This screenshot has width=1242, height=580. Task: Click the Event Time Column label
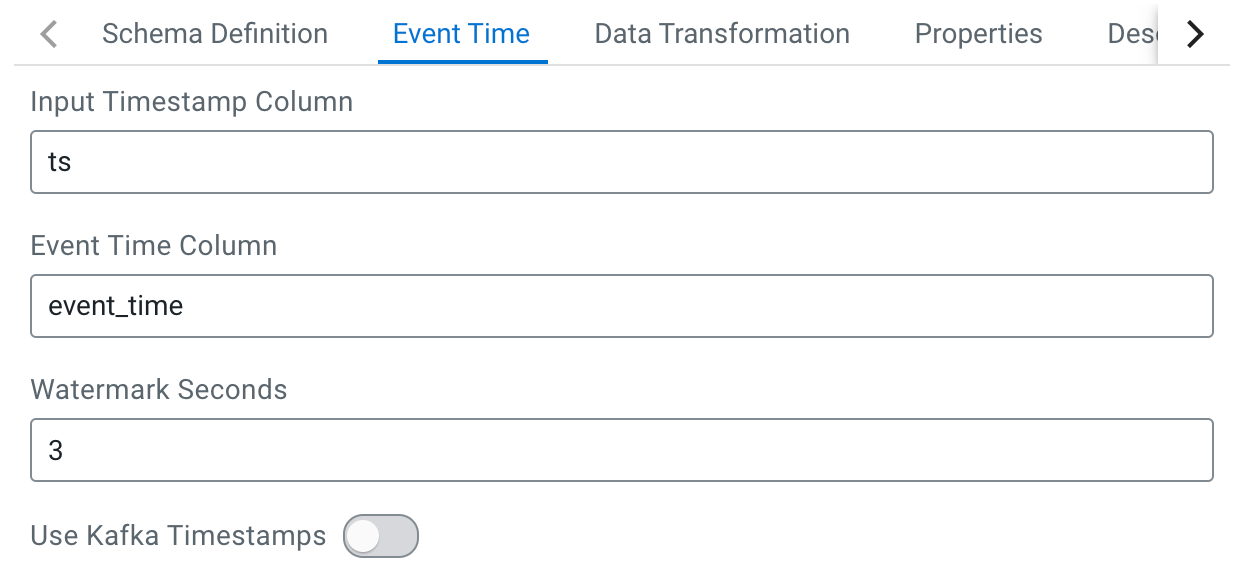pos(153,246)
